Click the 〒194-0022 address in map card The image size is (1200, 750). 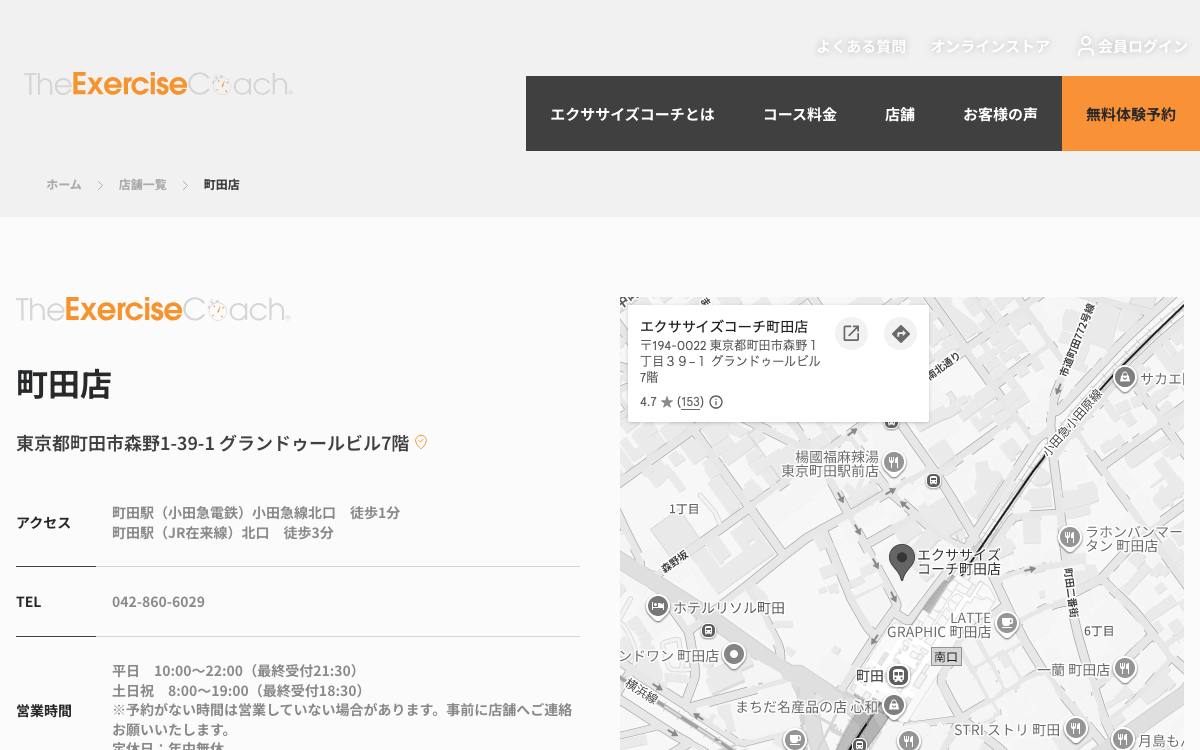pyautogui.click(x=730, y=361)
